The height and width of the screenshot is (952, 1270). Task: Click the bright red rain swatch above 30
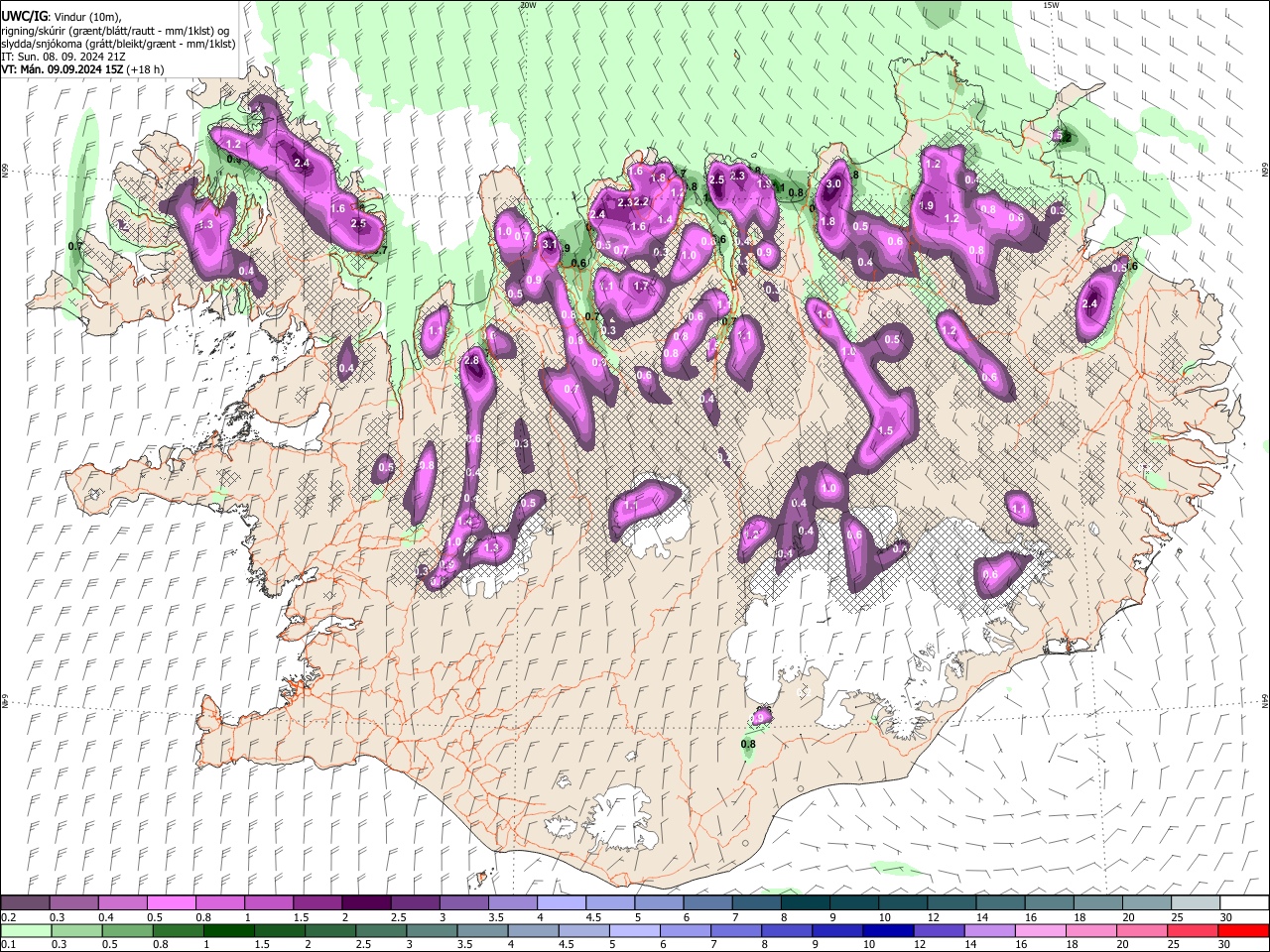click(x=1246, y=931)
